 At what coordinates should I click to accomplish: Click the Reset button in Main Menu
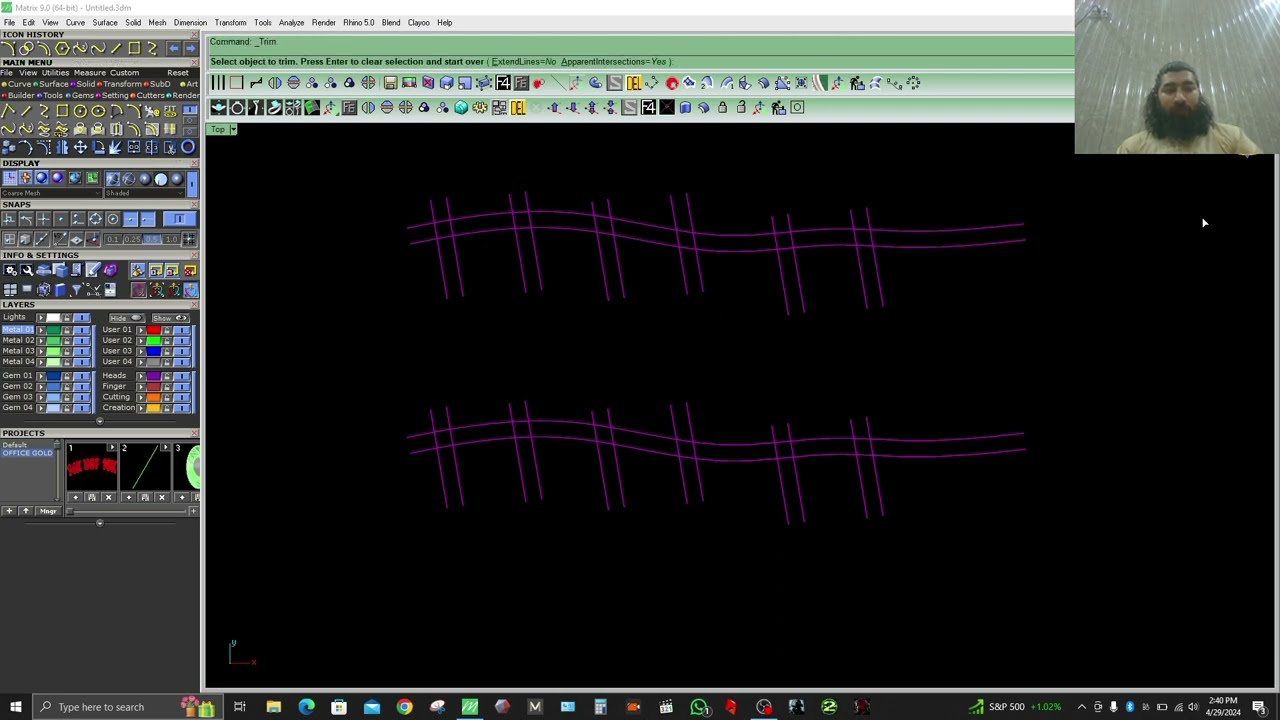click(178, 73)
